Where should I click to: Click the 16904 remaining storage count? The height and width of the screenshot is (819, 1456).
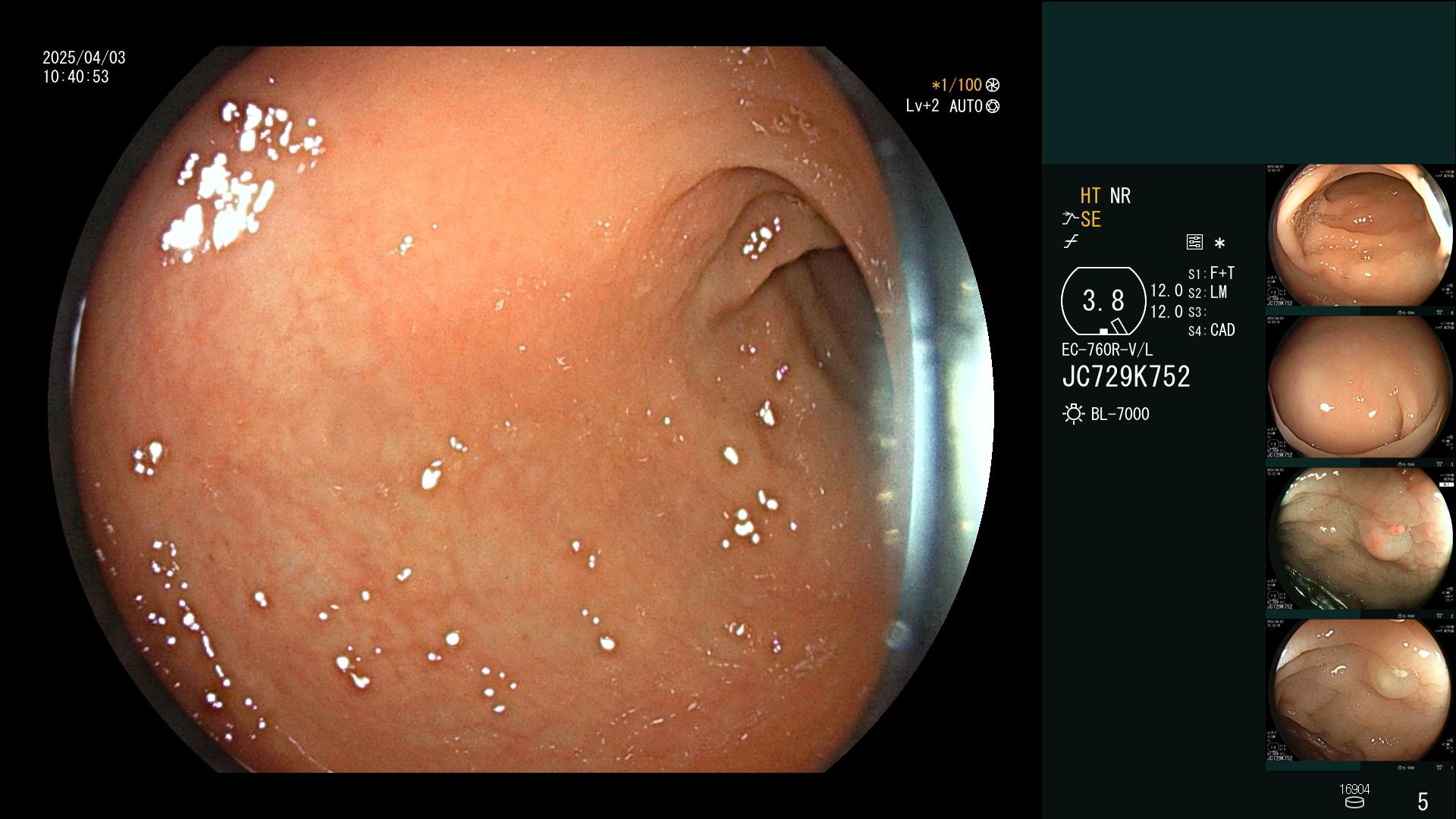1354,789
